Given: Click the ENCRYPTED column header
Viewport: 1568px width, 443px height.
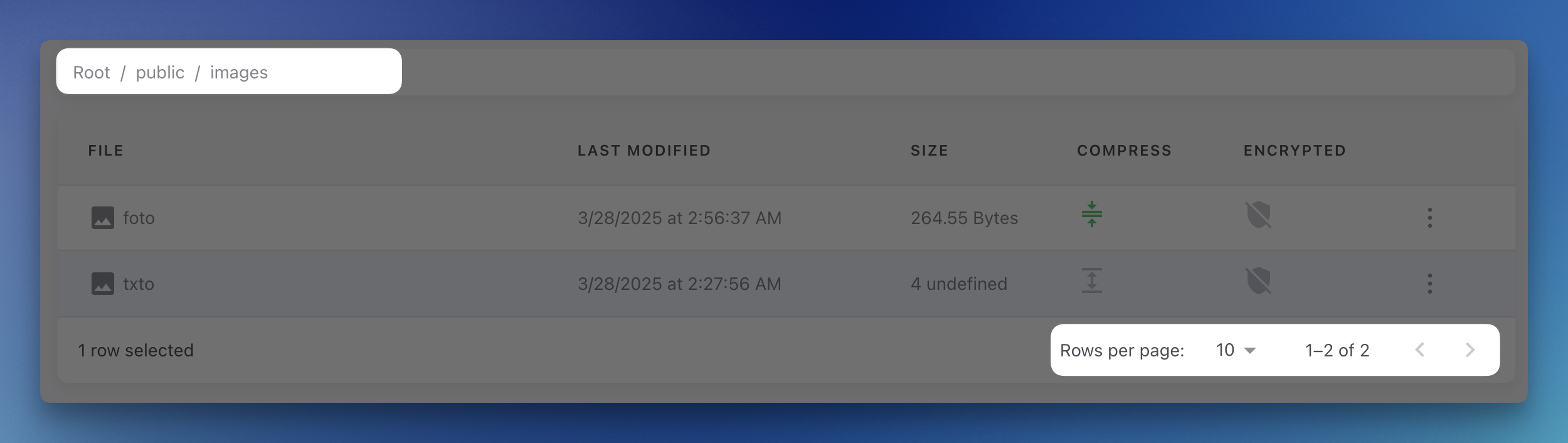Looking at the screenshot, I should pos(1295,151).
